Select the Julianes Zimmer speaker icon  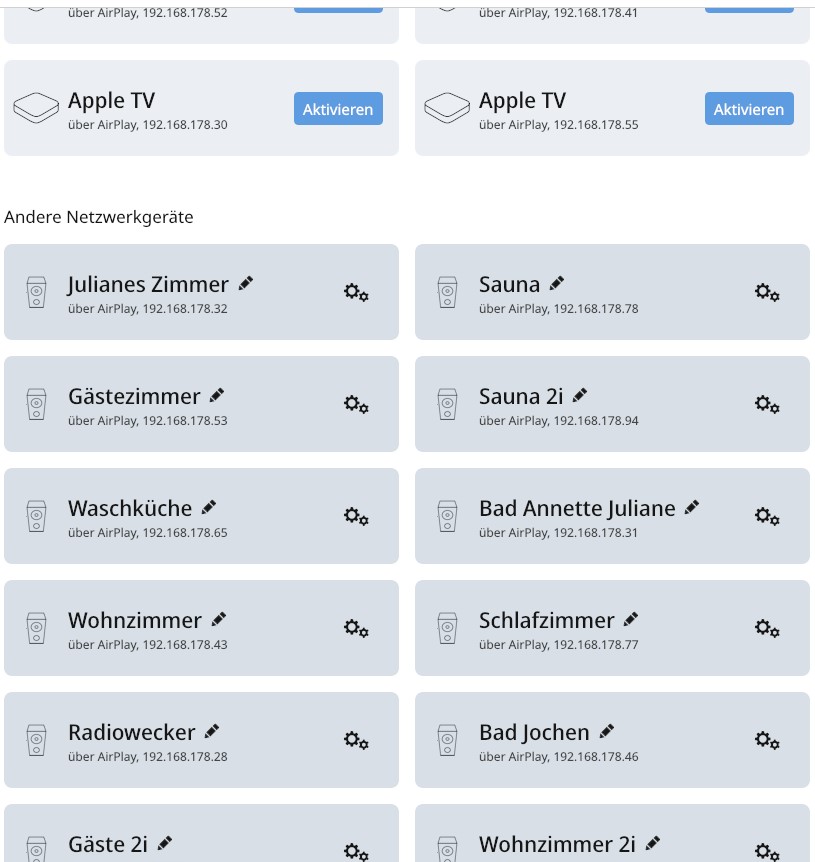pyautogui.click(x=36, y=292)
